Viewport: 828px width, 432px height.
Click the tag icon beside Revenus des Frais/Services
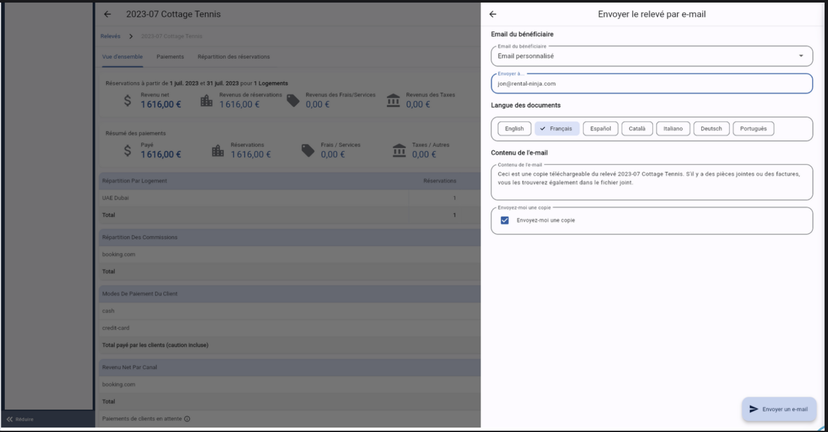point(293,100)
